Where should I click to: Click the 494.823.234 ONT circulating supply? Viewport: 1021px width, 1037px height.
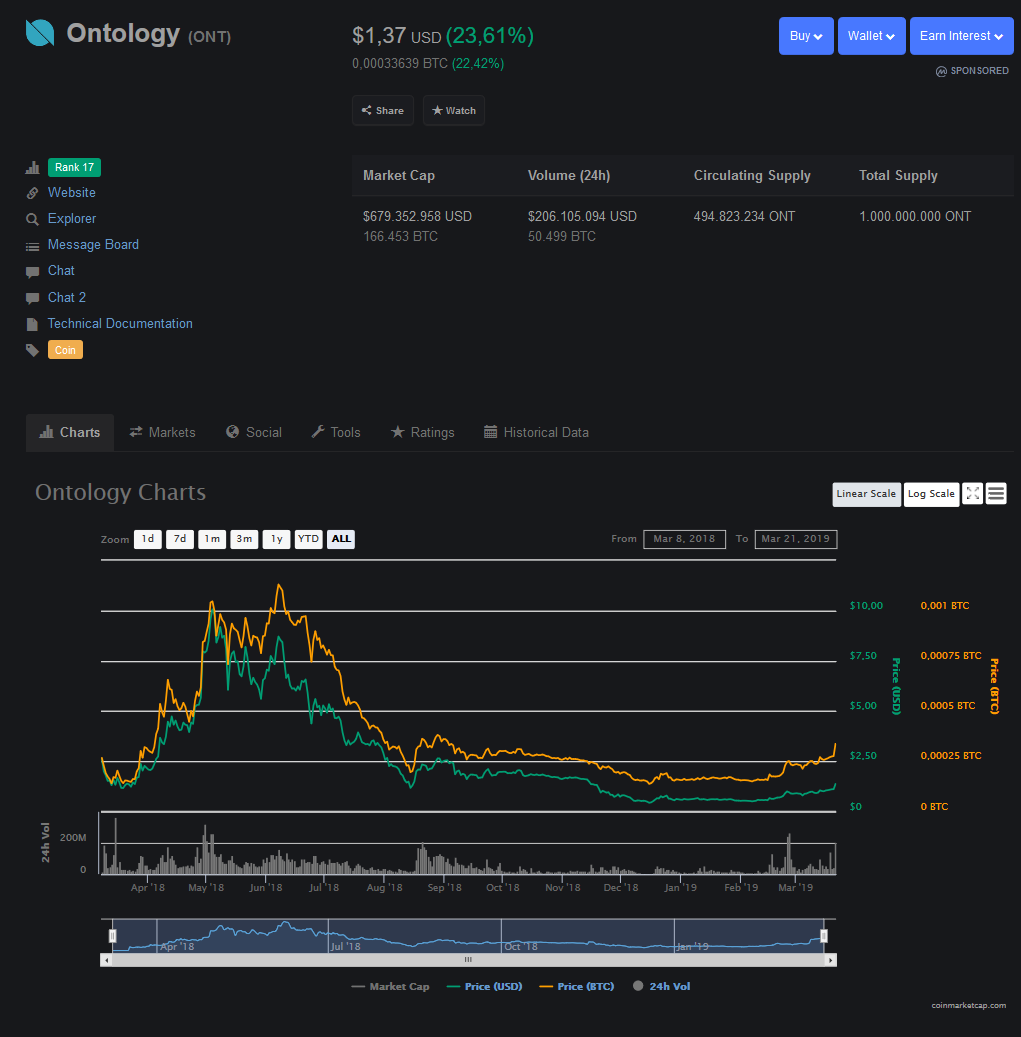pyautogui.click(x=744, y=216)
